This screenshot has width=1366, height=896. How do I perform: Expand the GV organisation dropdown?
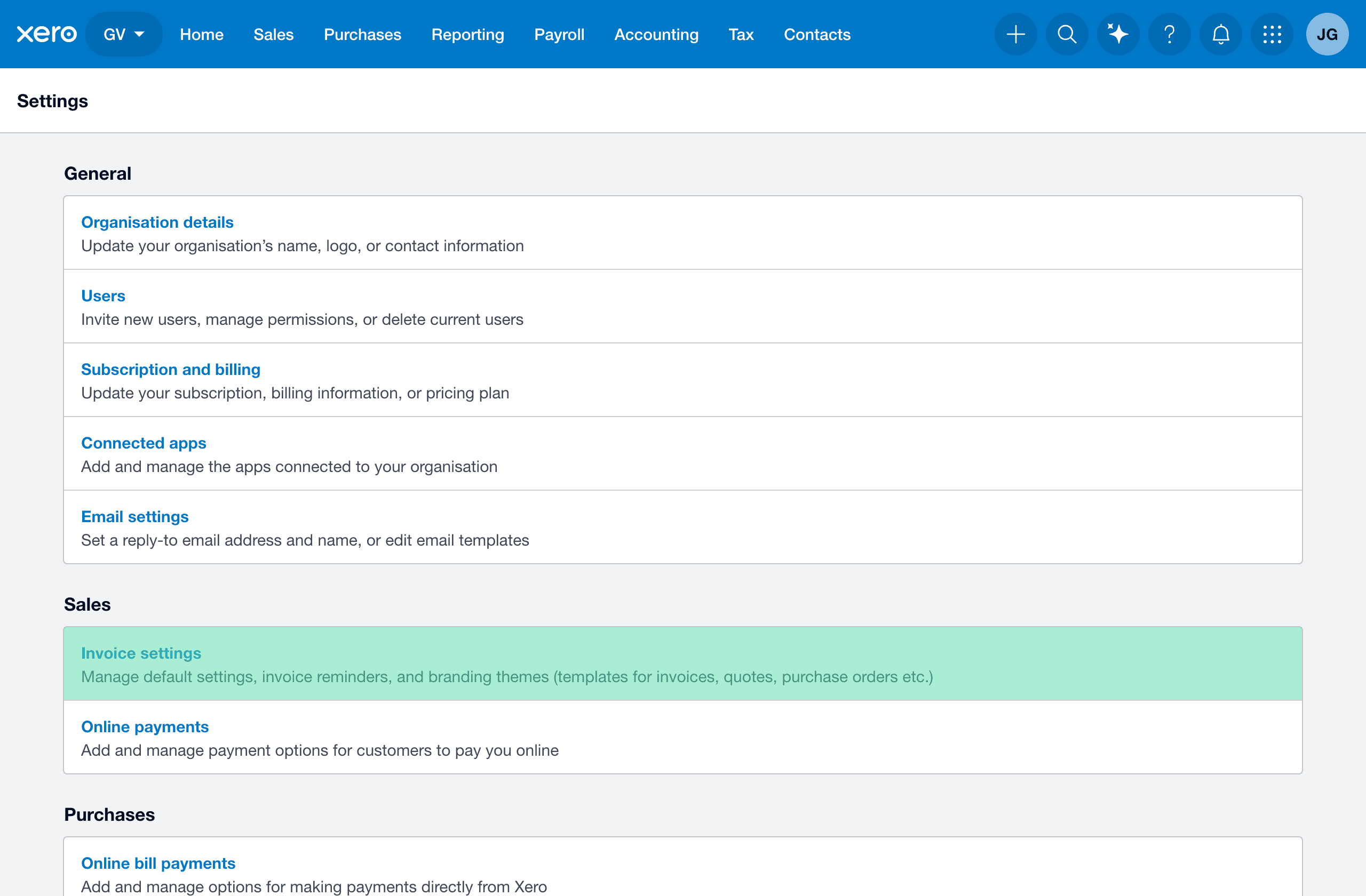(123, 35)
